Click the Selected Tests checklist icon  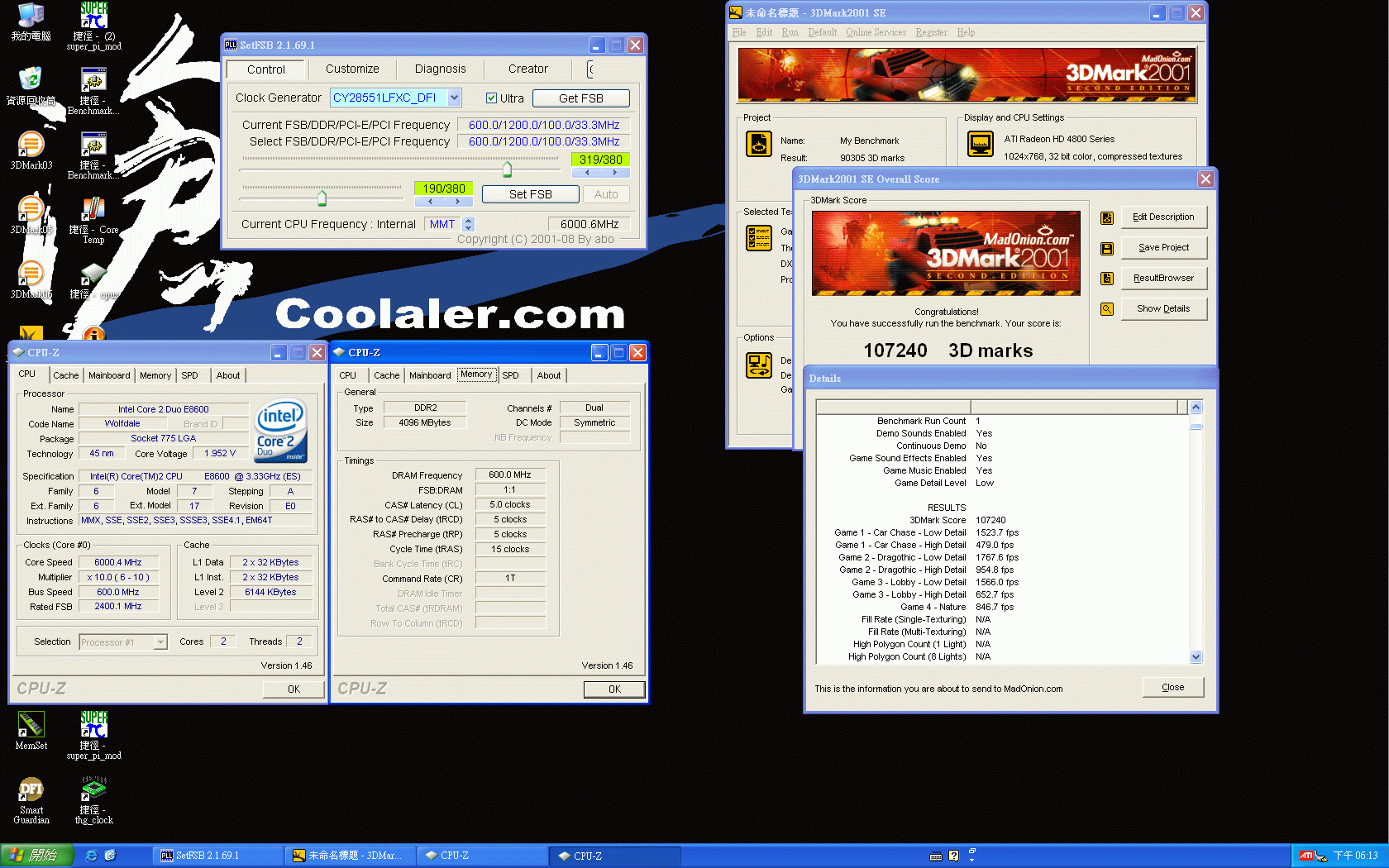point(759,238)
